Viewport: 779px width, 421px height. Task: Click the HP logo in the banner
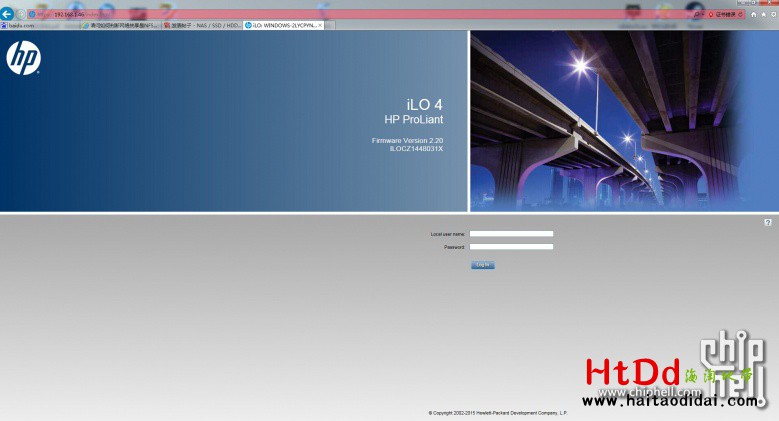coord(23,58)
